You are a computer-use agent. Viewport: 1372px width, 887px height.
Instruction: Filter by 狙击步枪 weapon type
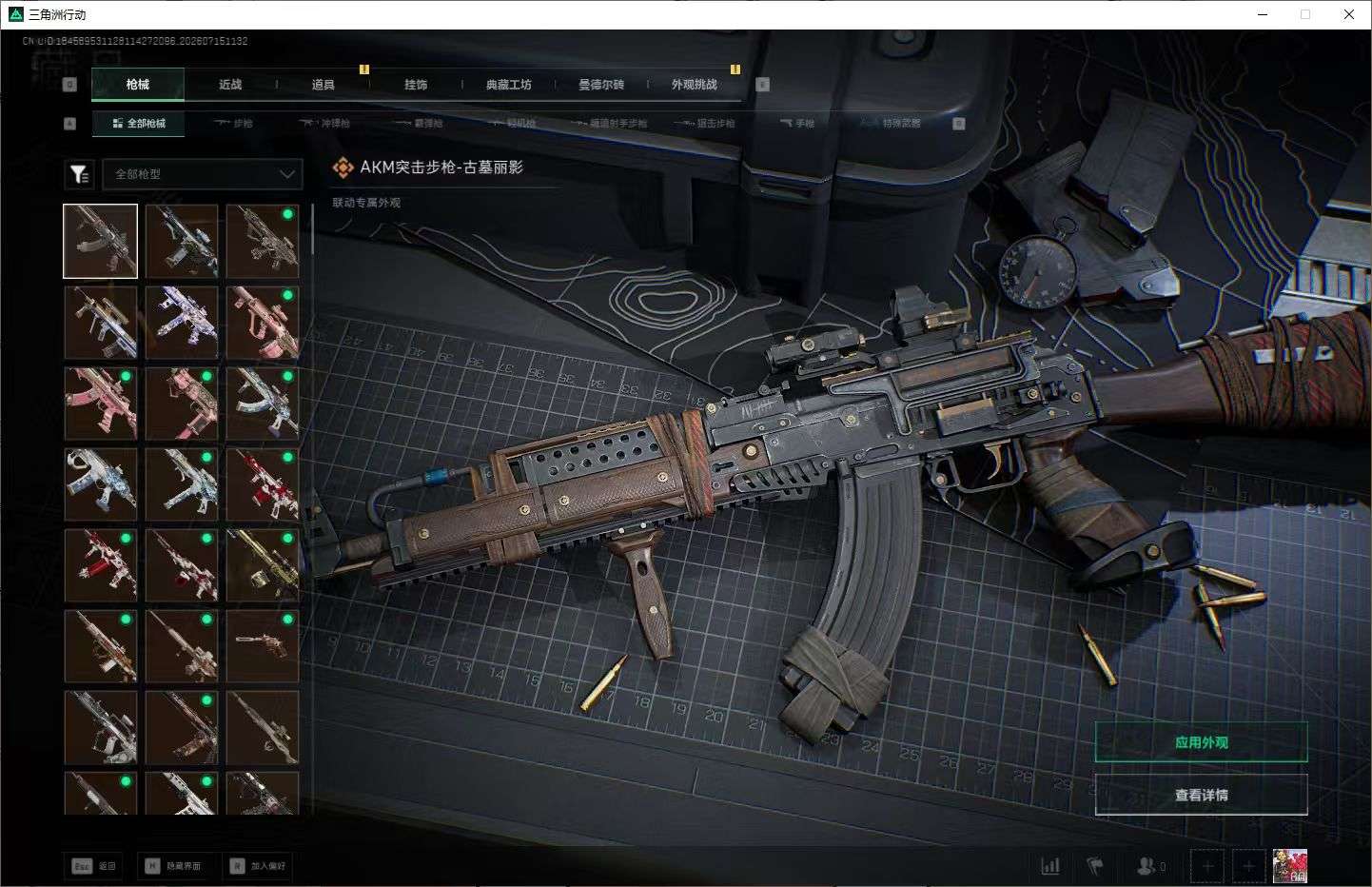pyautogui.click(x=704, y=124)
